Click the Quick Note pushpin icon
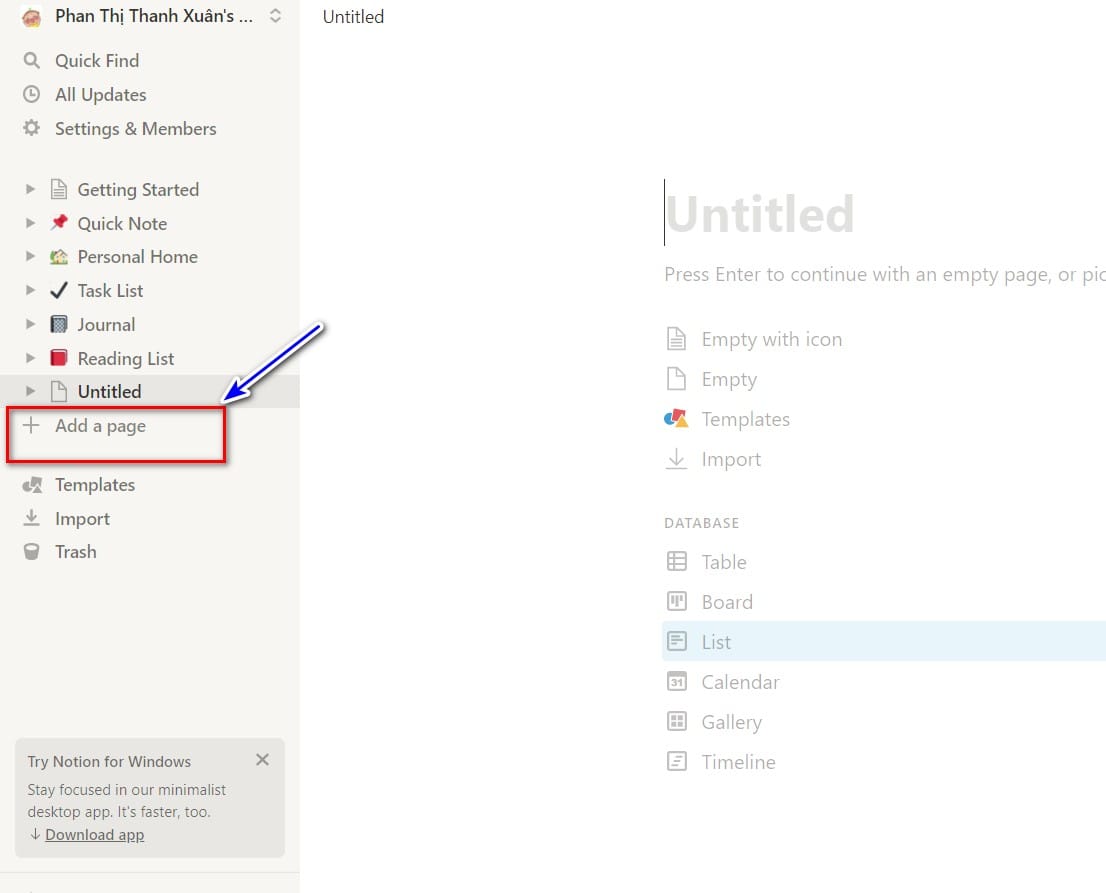This screenshot has width=1106, height=893. point(59,223)
